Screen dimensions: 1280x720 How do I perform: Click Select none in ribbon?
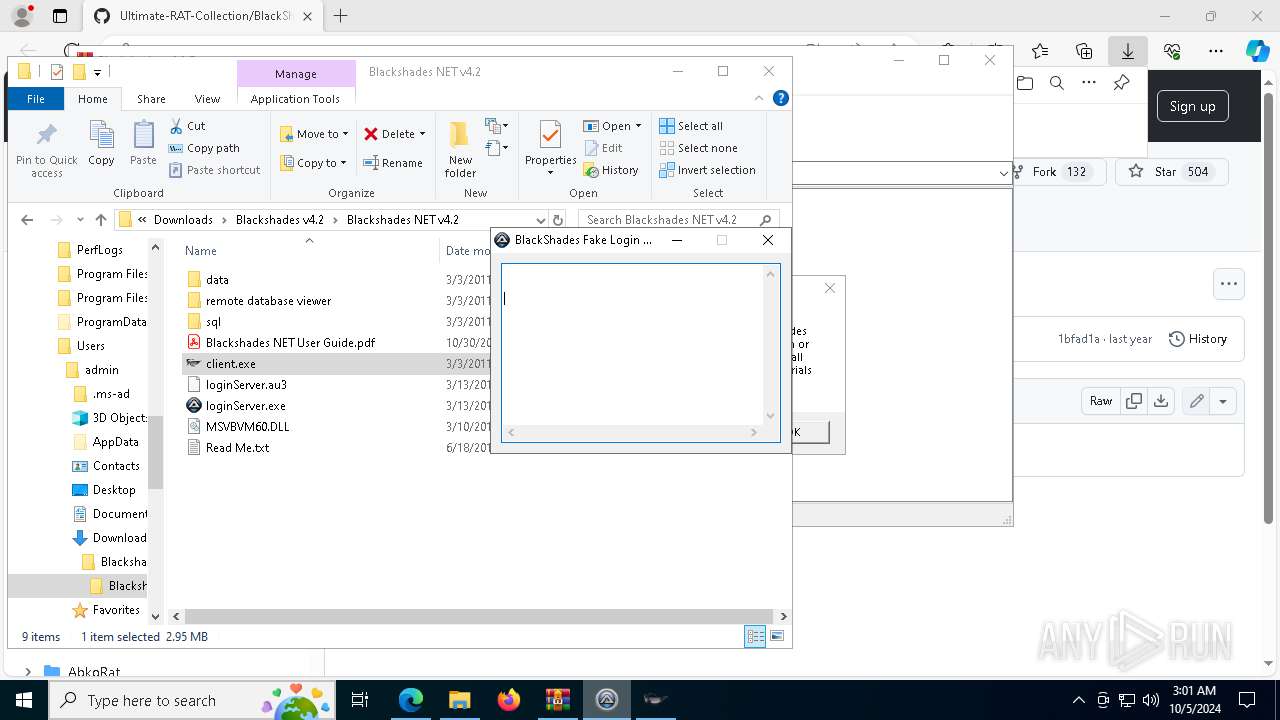point(698,148)
